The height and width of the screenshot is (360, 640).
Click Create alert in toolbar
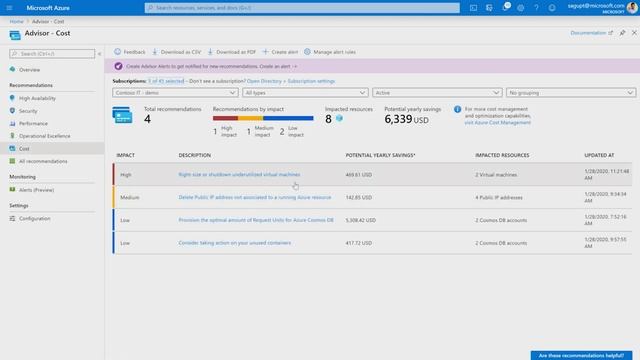coord(280,52)
